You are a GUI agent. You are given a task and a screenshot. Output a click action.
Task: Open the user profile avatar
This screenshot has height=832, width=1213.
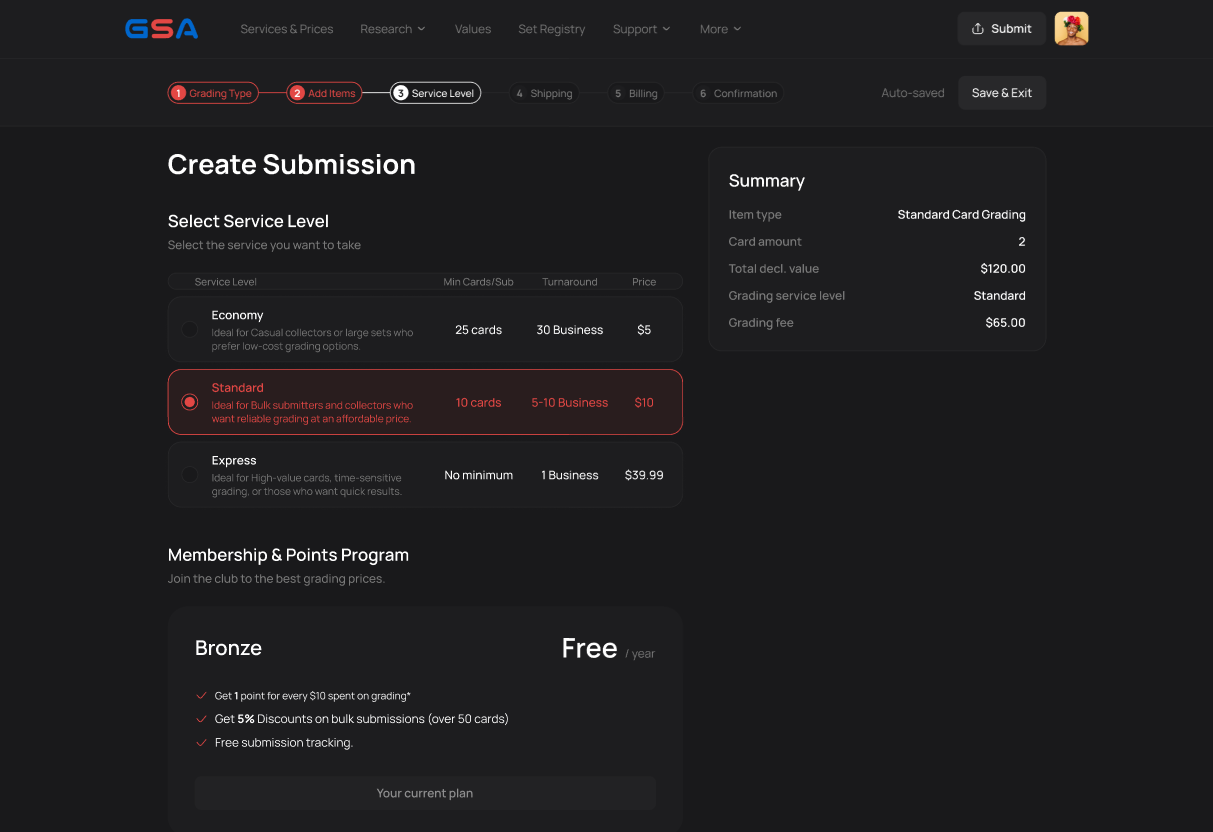[1071, 29]
